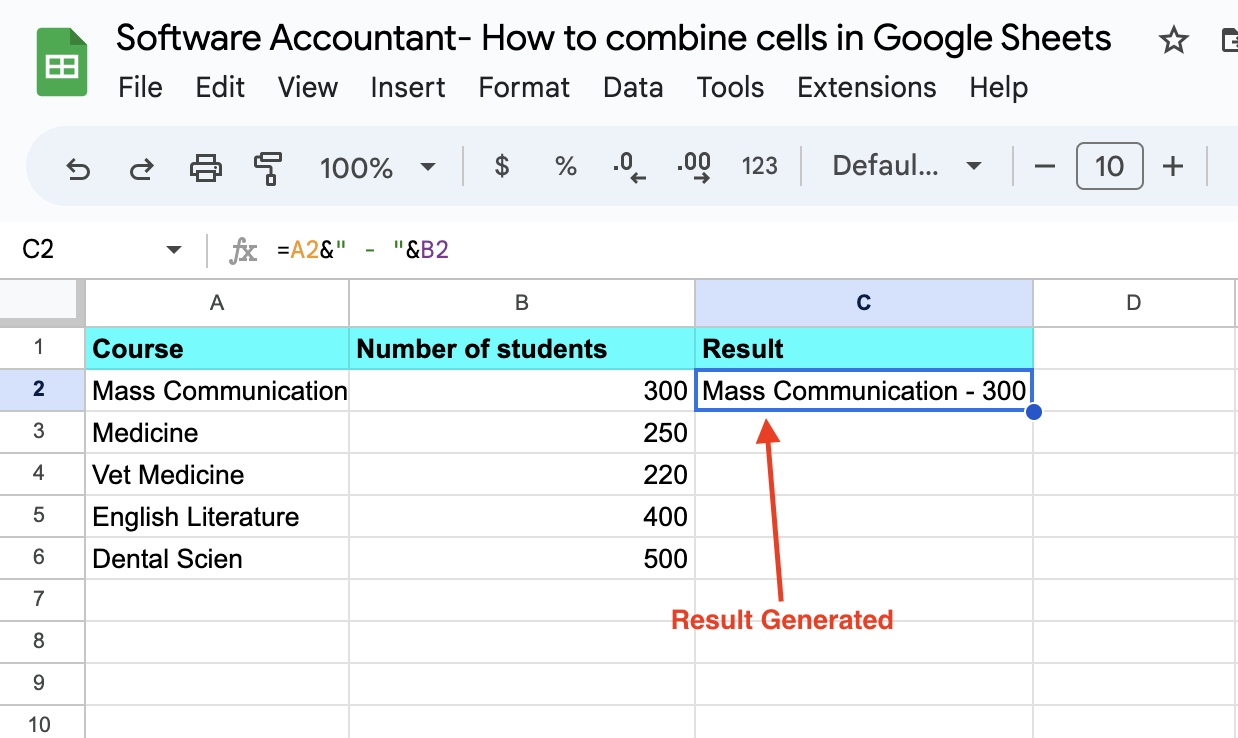
Task: Select cell "Mass Communication - 300"
Action: [864, 390]
